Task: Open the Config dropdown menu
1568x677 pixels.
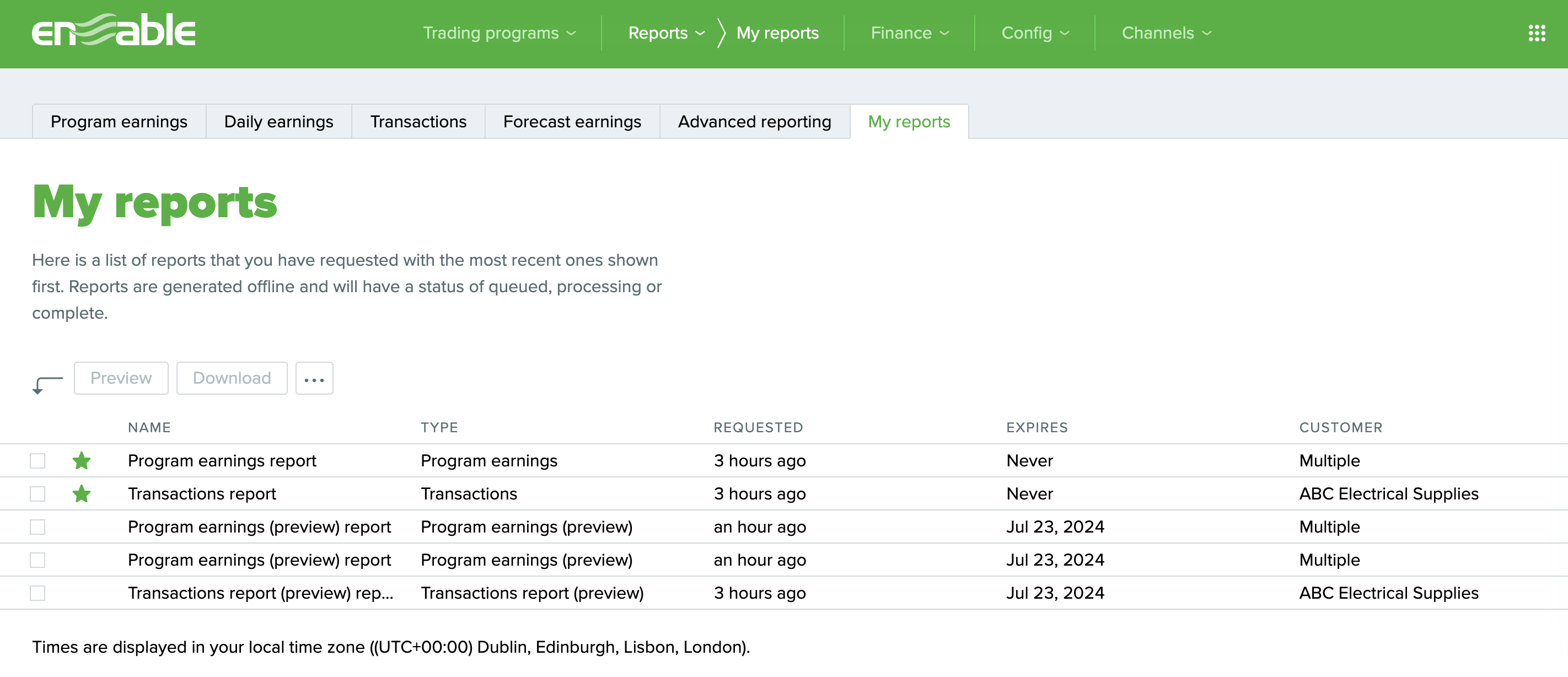Action: 1034,33
